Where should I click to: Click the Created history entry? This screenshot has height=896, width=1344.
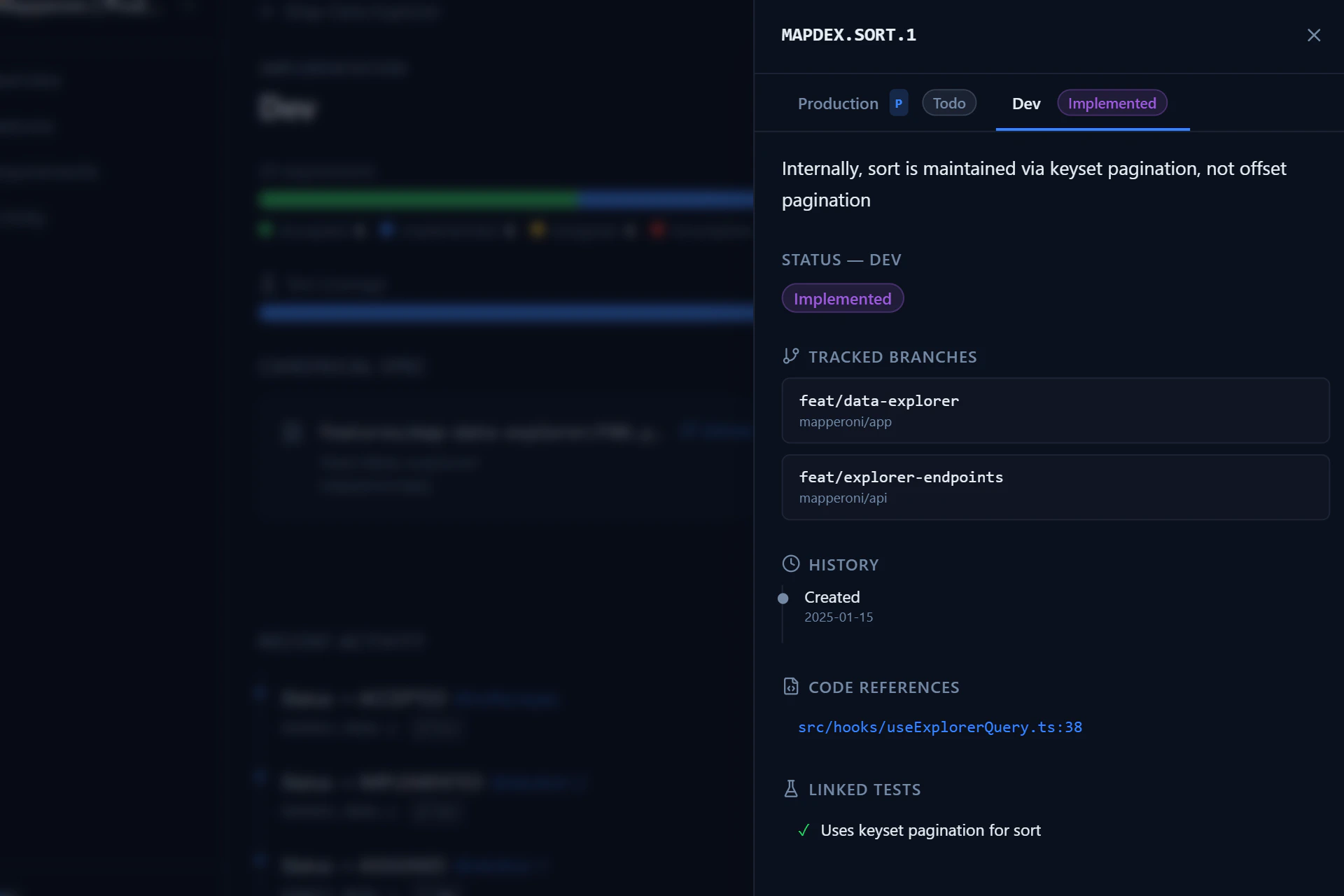[832, 597]
